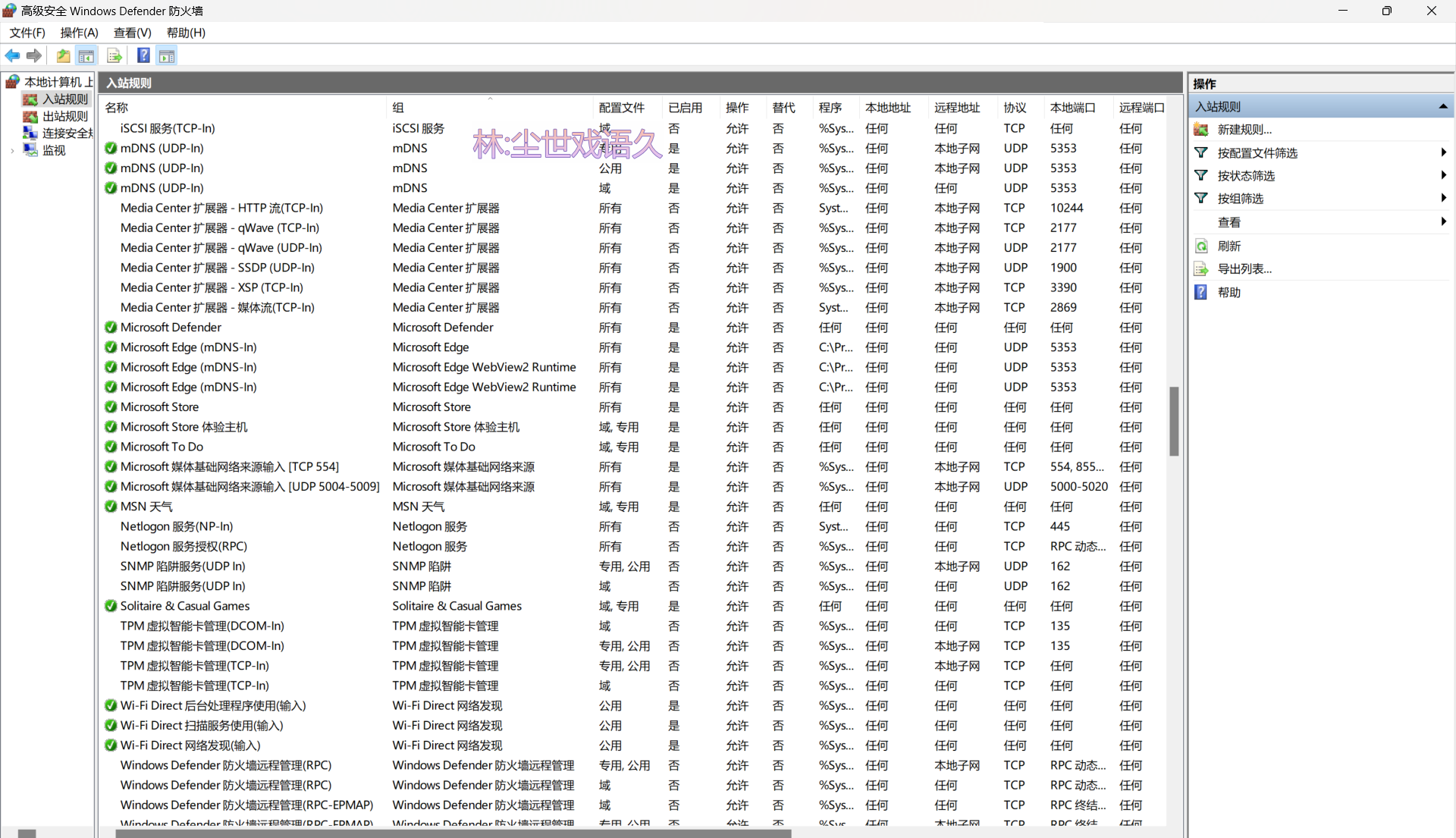Click 导出列表 in actions pane
Viewport: 1456px width, 838px height.
click(1244, 268)
